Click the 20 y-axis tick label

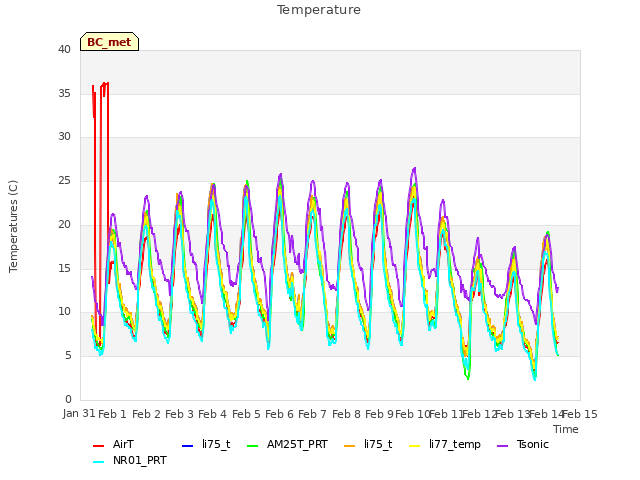pos(64,224)
